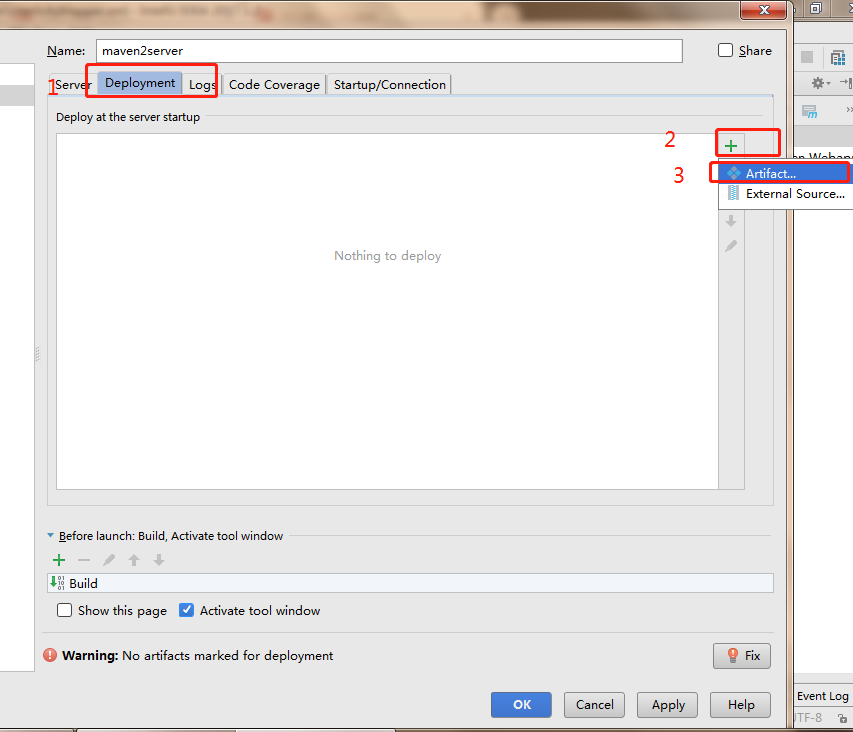Remove selected before launch task
The image size is (853, 732).
tap(84, 560)
